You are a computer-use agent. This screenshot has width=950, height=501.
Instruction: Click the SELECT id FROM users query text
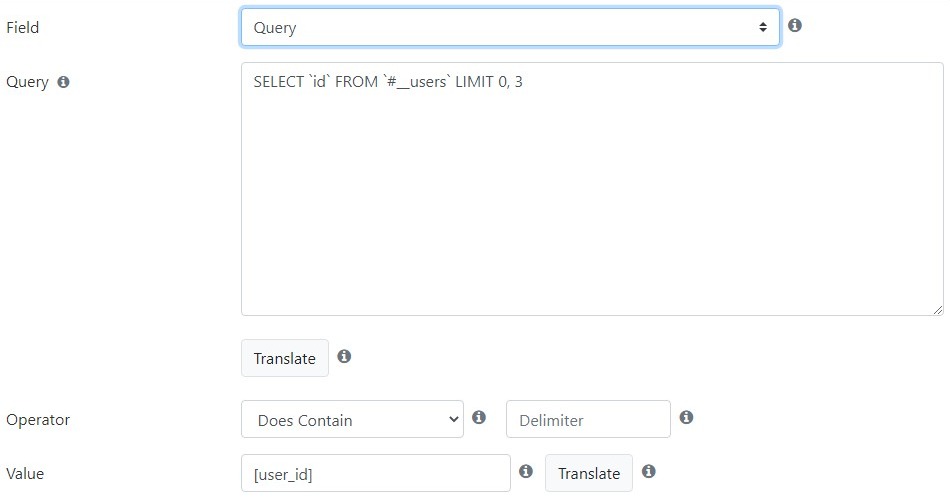click(x=388, y=82)
